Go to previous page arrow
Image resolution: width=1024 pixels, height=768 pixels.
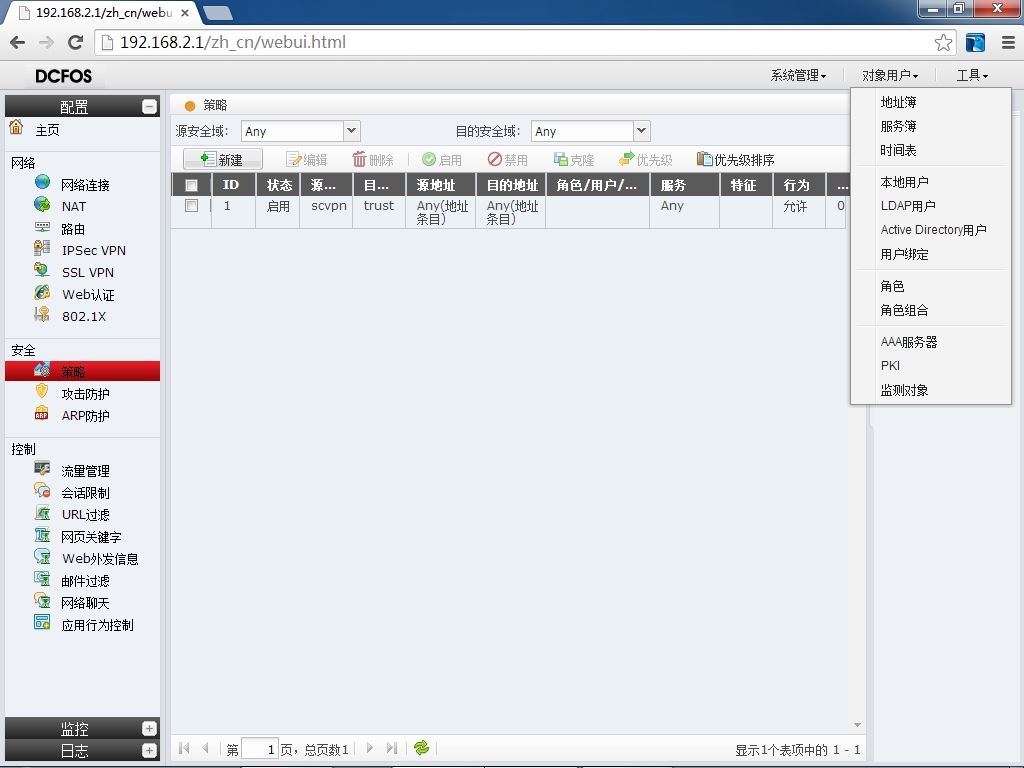coord(206,748)
